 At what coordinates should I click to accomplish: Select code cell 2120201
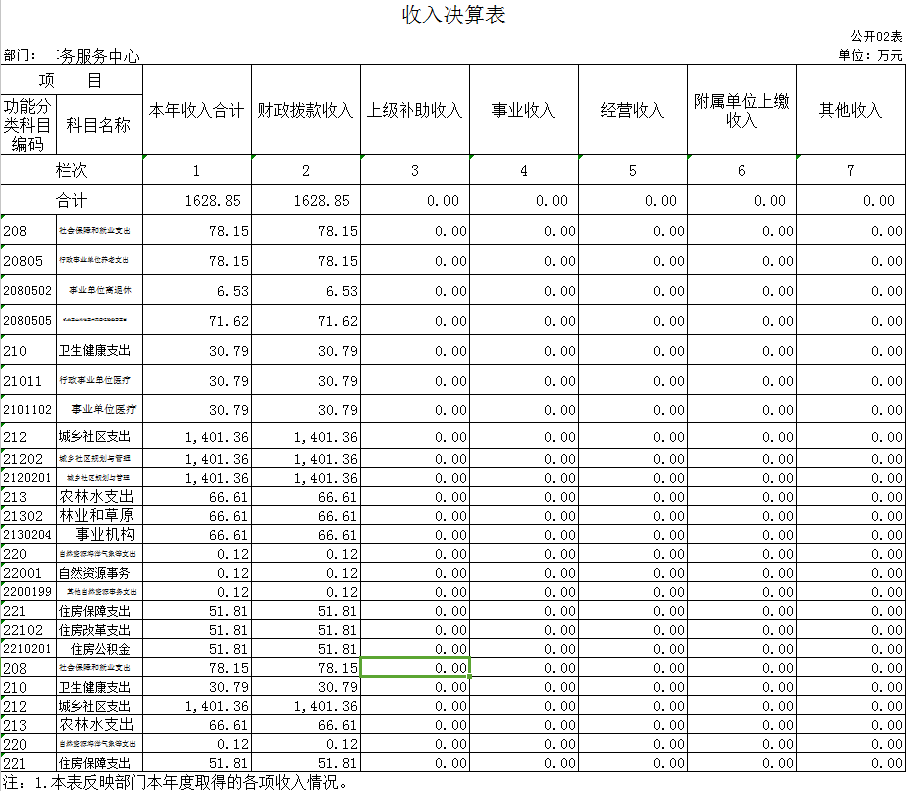(28, 478)
